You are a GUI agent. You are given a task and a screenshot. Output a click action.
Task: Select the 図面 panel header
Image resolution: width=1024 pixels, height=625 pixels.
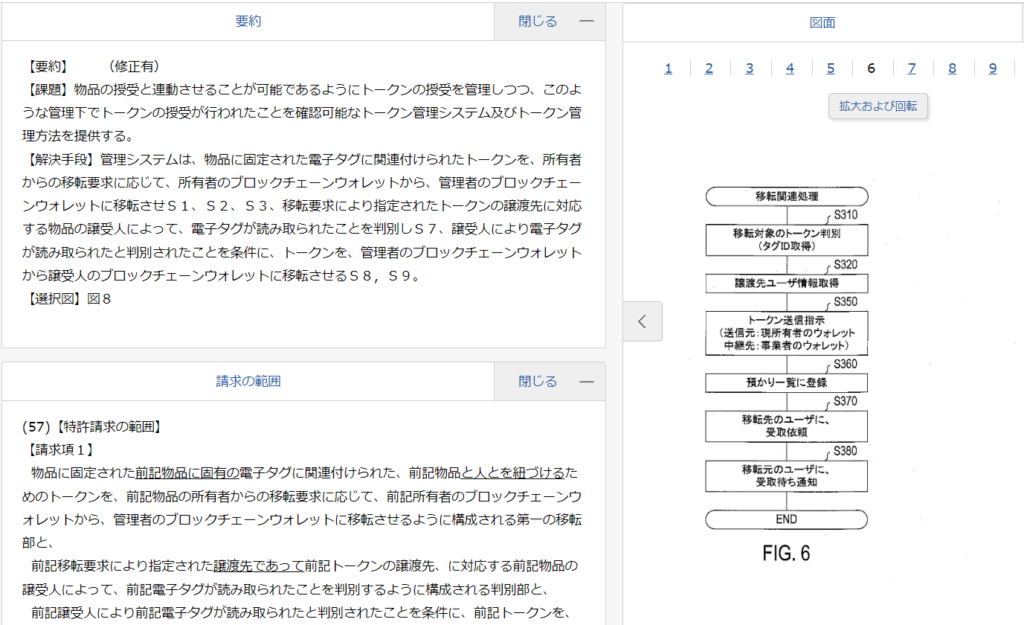click(822, 23)
